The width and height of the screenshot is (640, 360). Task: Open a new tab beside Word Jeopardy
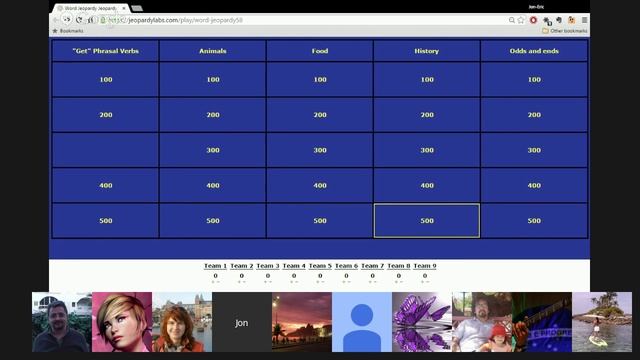point(137,8)
